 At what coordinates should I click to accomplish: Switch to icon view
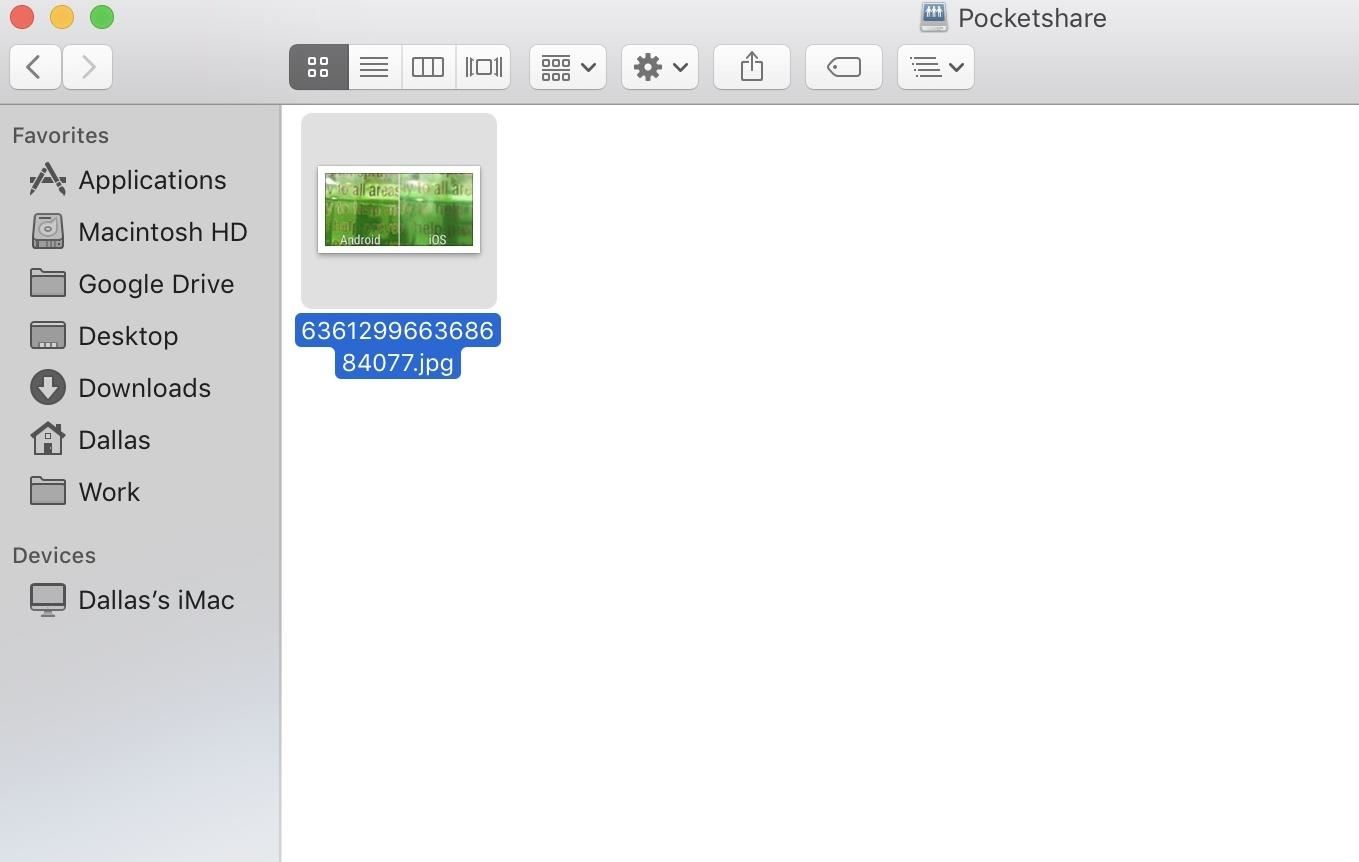(319, 67)
